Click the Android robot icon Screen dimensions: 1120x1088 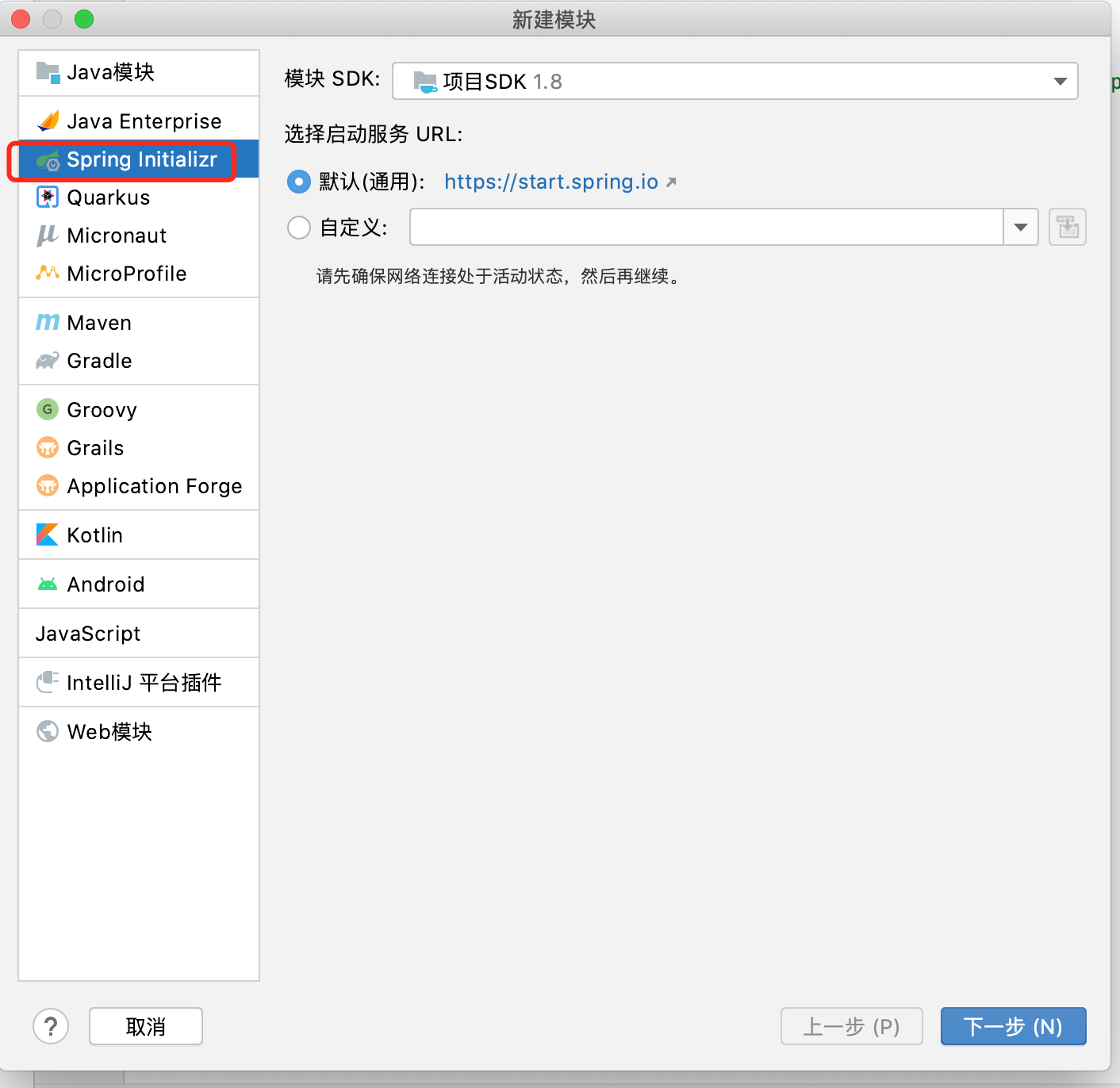48,584
